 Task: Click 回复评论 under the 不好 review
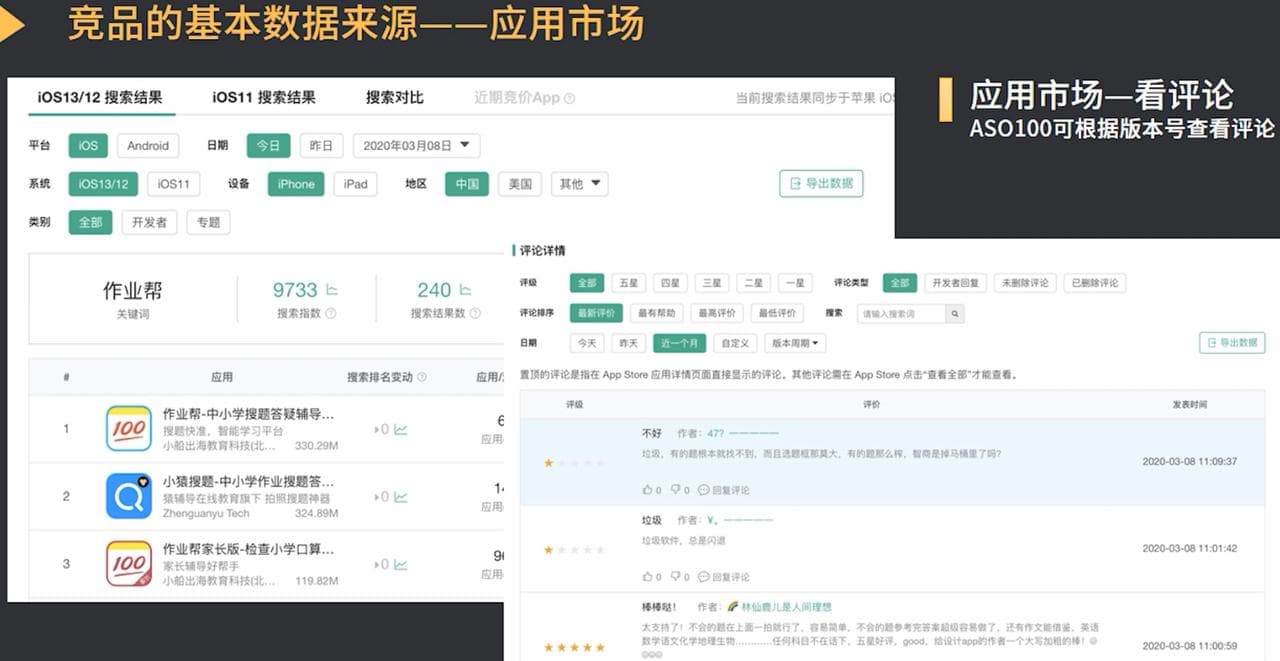coord(723,490)
